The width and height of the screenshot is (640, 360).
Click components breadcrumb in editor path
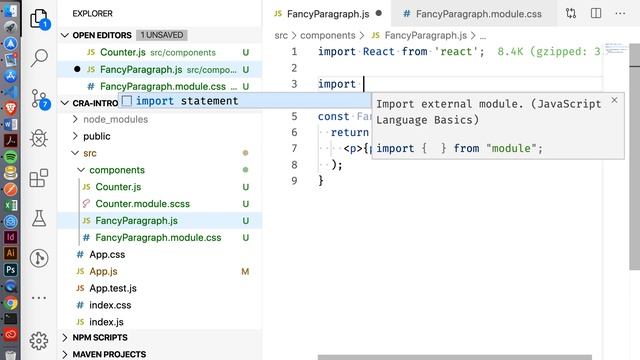[328, 36]
